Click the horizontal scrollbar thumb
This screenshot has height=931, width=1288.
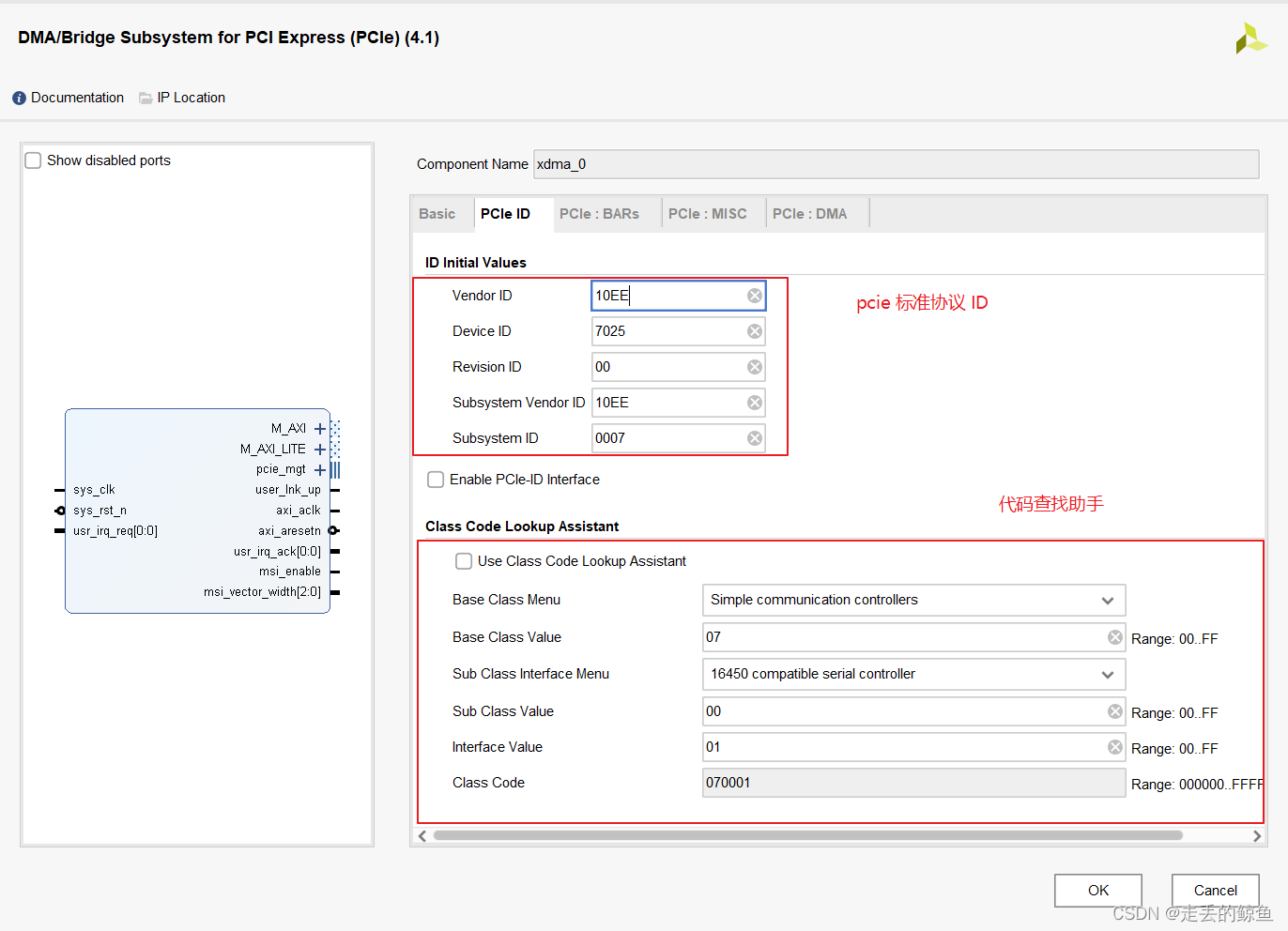coord(807,835)
